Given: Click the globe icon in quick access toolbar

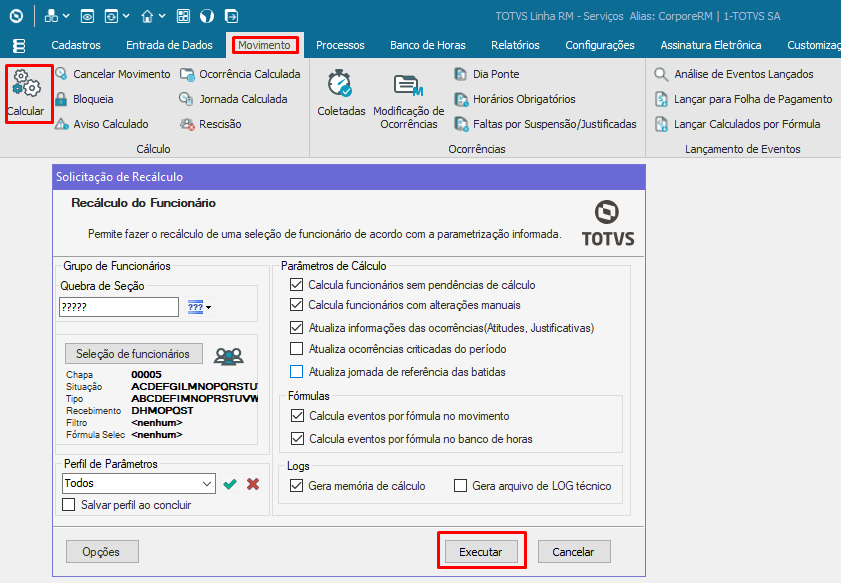Looking at the screenshot, I should tap(207, 16).
